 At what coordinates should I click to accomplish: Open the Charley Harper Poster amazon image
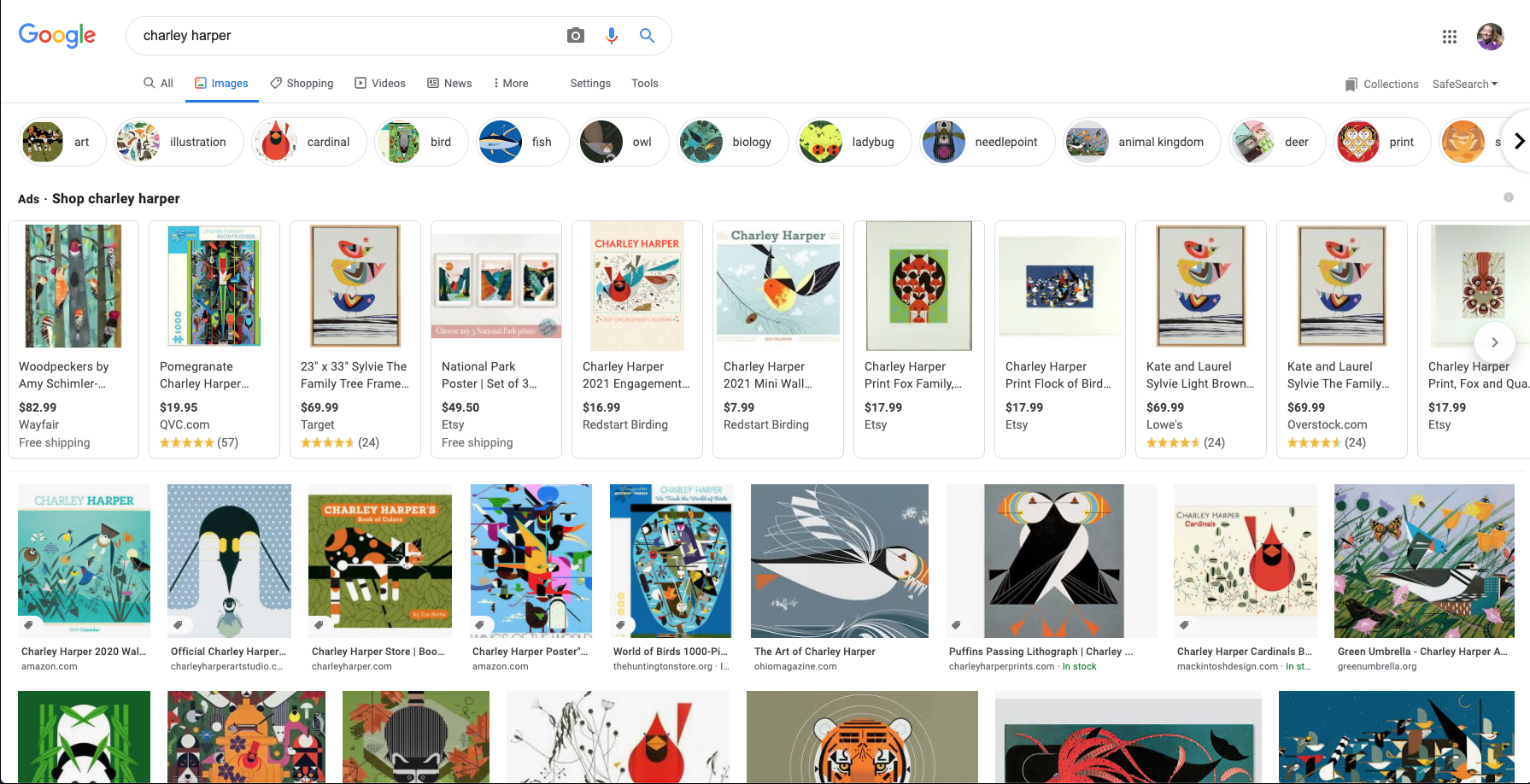click(x=531, y=561)
